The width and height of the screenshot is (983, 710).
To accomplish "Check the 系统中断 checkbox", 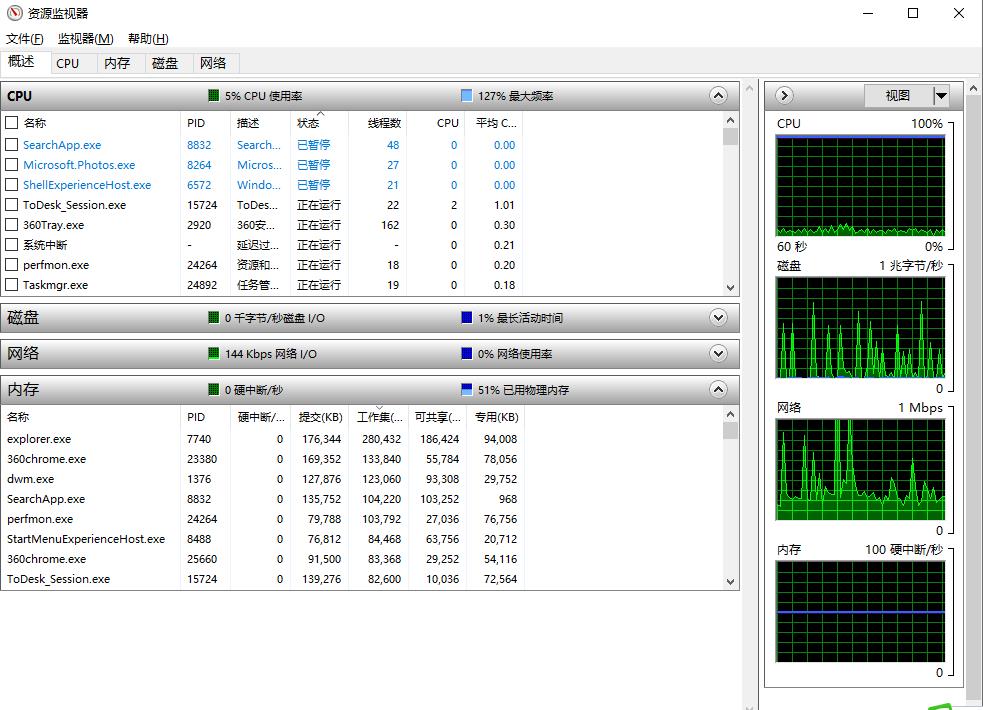I will pyautogui.click(x=11, y=245).
